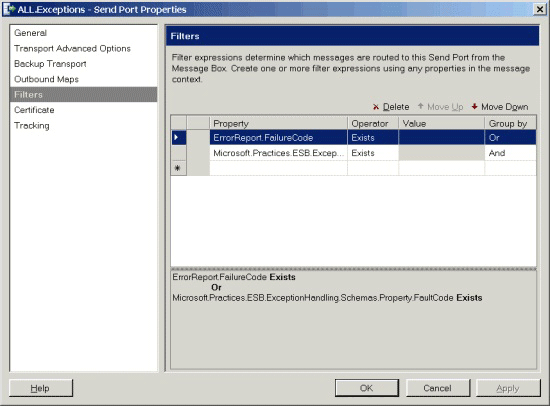Open the General settings page
This screenshot has height=406, width=550.
pyautogui.click(x=31, y=33)
